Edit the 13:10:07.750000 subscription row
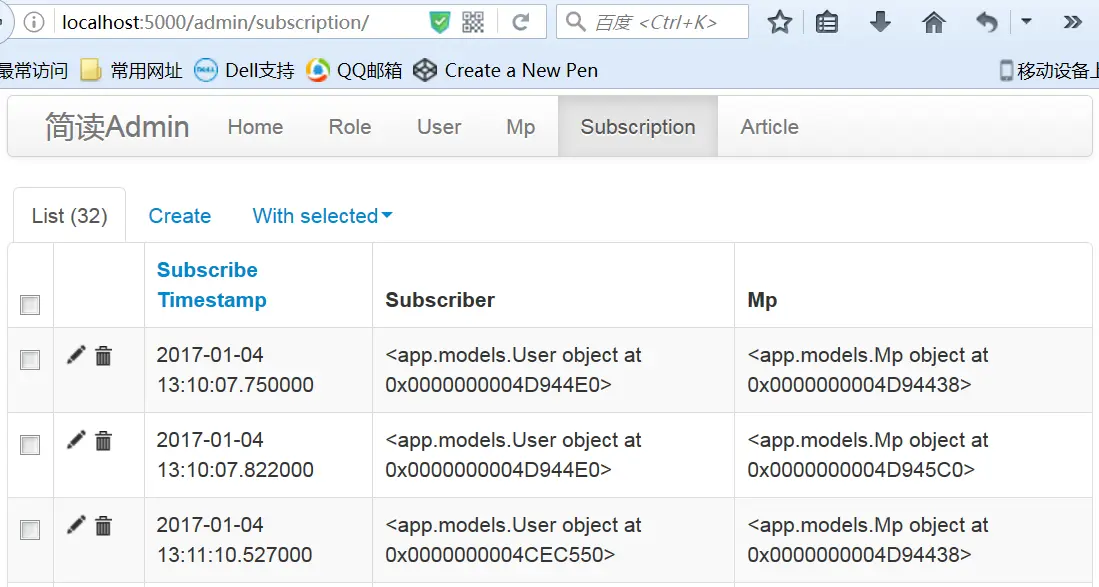The image size is (1099, 587). tap(76, 355)
